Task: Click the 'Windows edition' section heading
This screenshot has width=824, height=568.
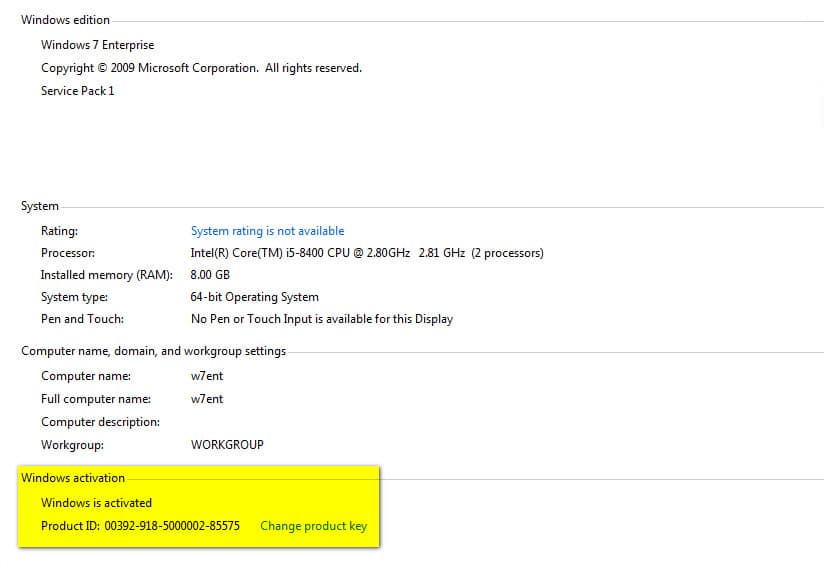Action: tap(66, 20)
